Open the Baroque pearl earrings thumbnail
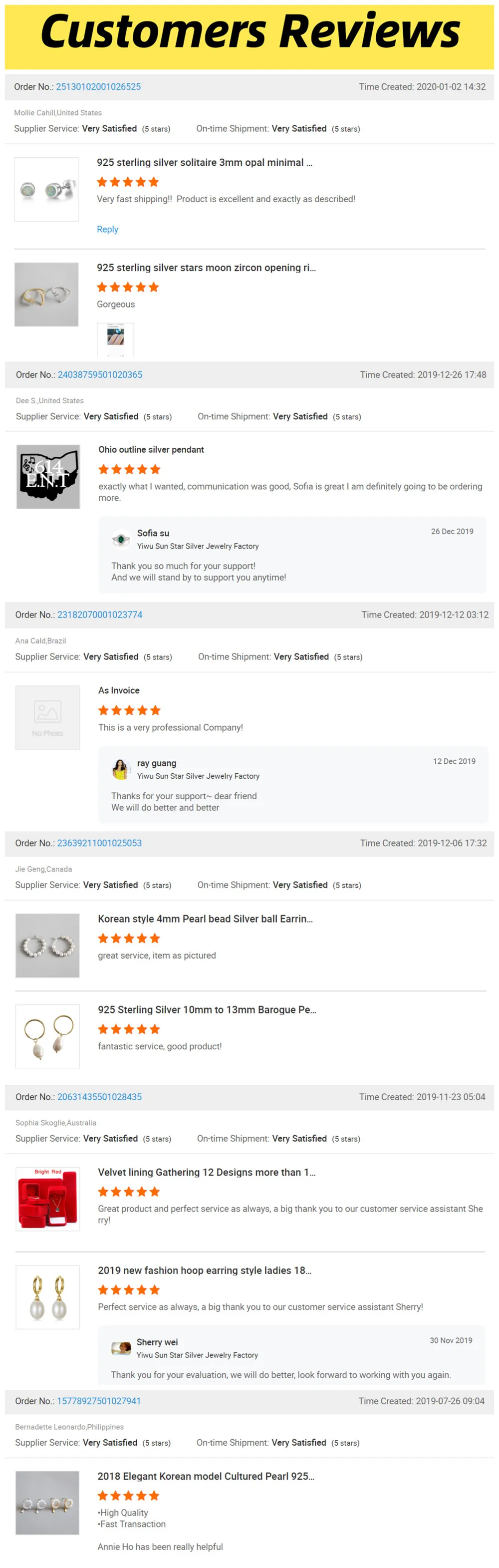The image size is (499, 1568). tap(47, 1036)
